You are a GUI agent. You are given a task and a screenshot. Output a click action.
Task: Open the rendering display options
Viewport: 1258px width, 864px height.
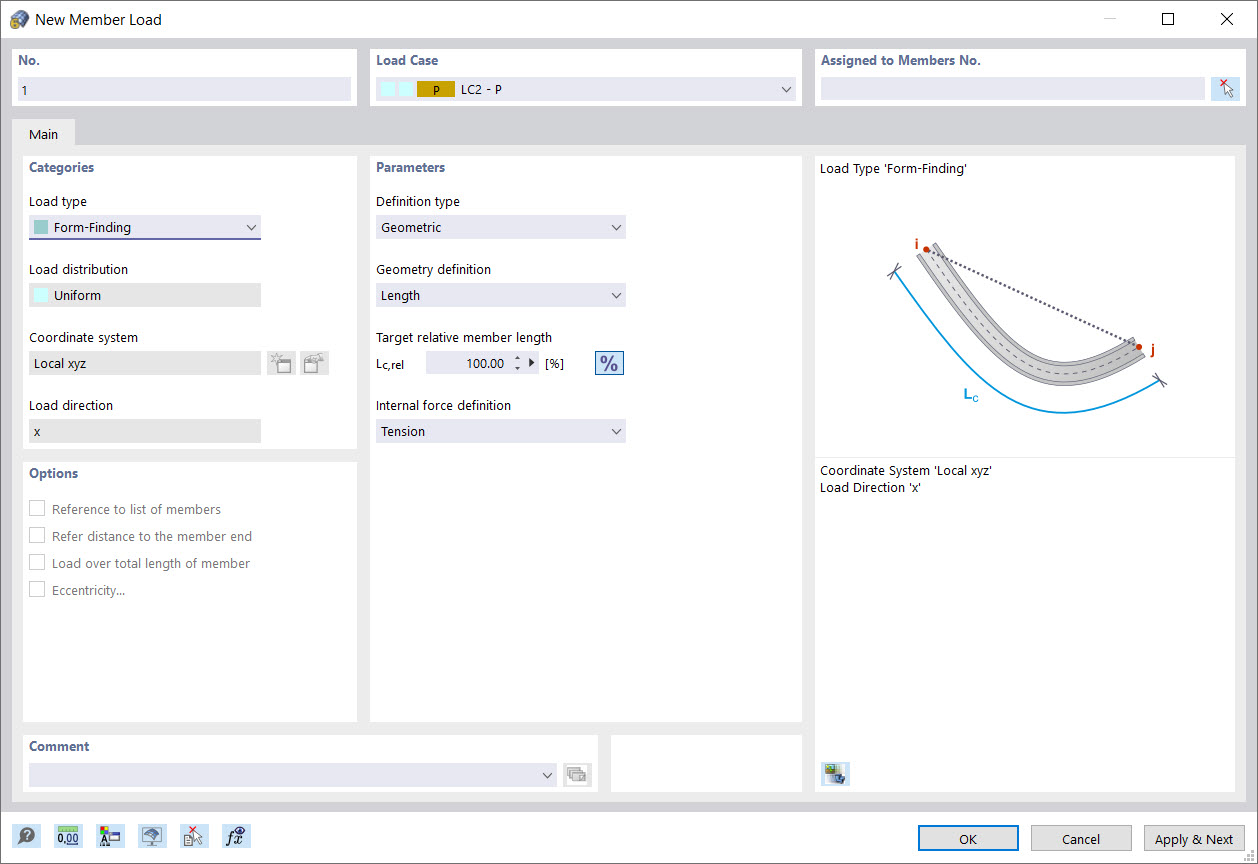[152, 835]
